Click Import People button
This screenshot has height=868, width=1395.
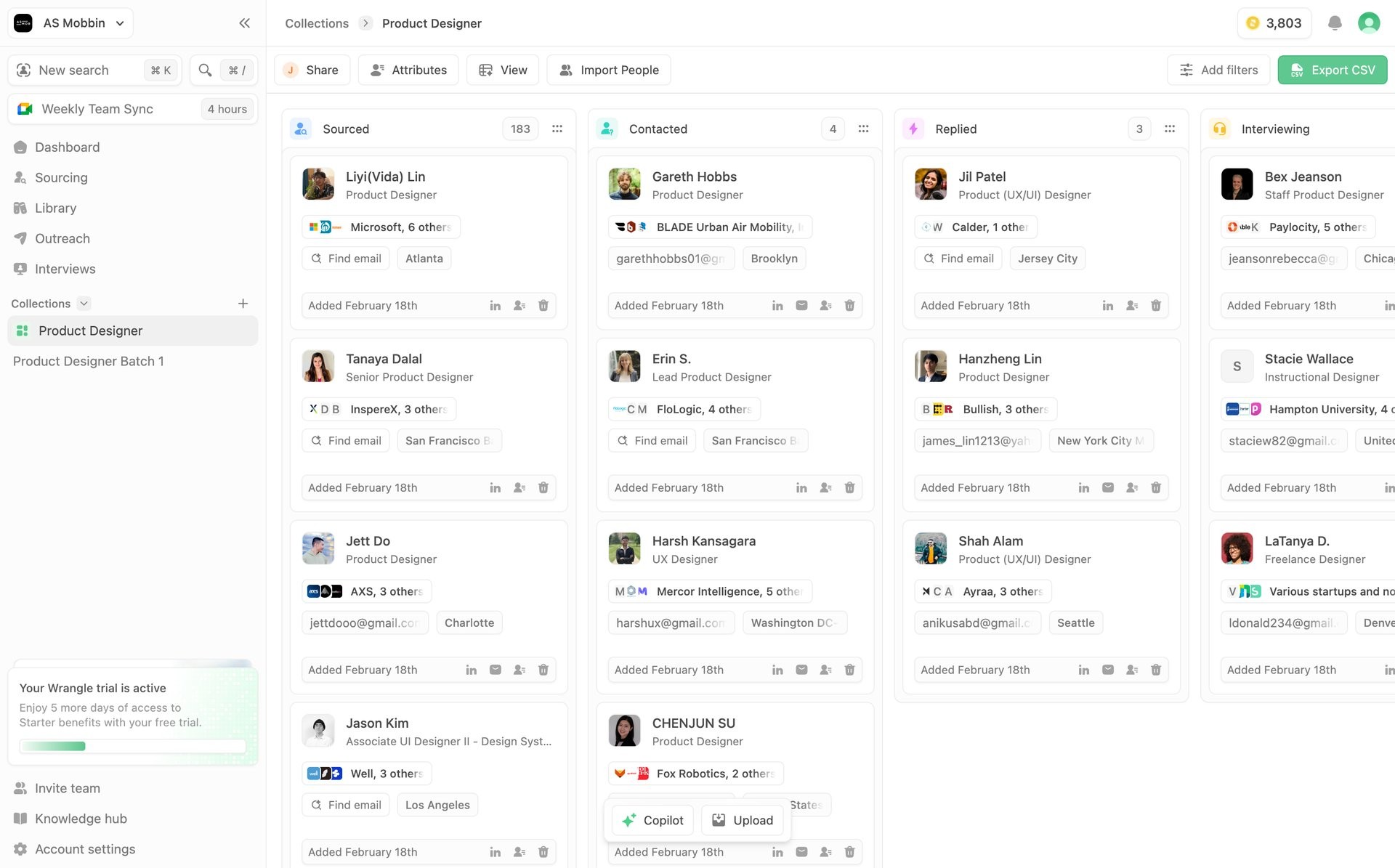click(x=609, y=70)
